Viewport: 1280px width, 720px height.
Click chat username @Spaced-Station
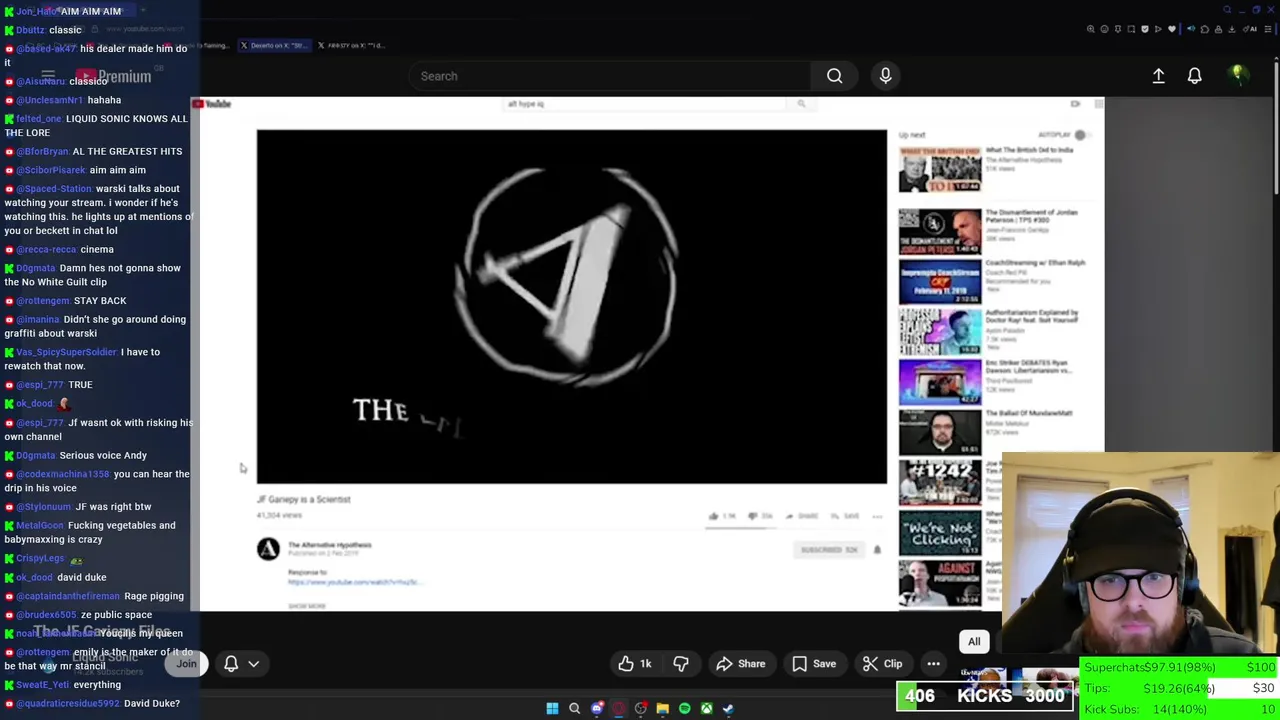pyautogui.click(x=54, y=188)
